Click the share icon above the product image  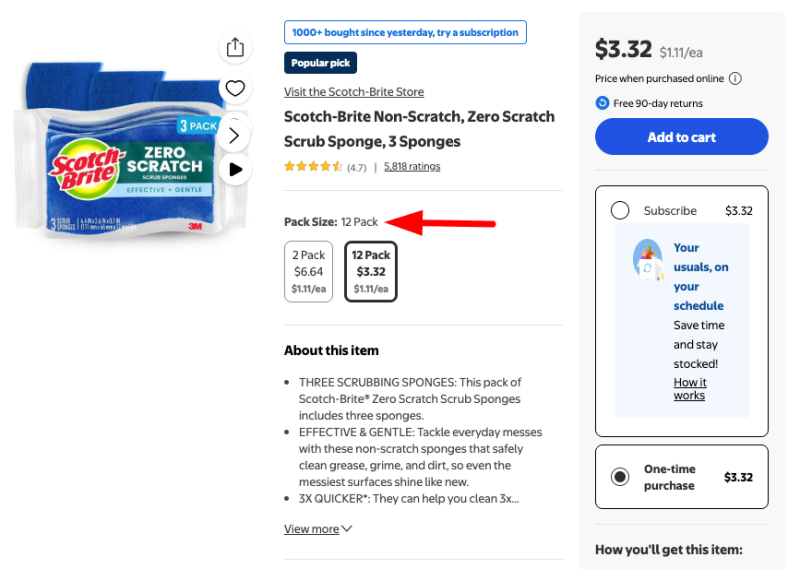pyautogui.click(x=235, y=48)
